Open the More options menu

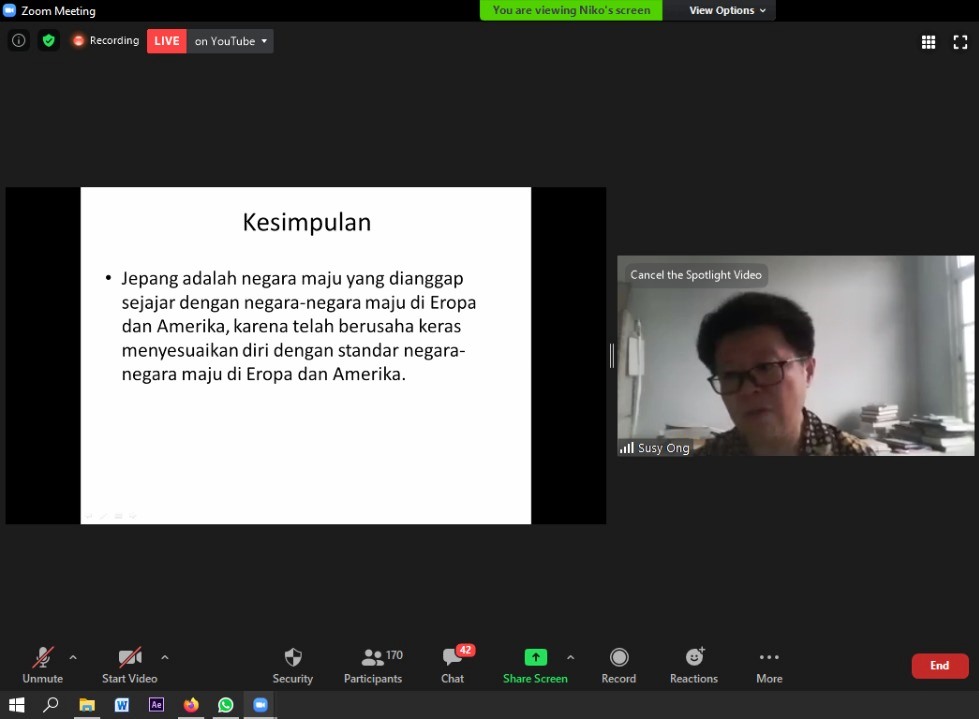pos(769,665)
